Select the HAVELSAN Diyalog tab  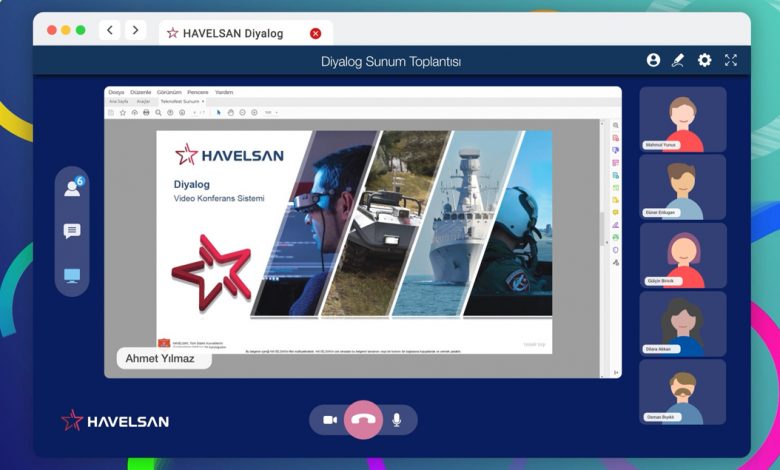(232, 33)
